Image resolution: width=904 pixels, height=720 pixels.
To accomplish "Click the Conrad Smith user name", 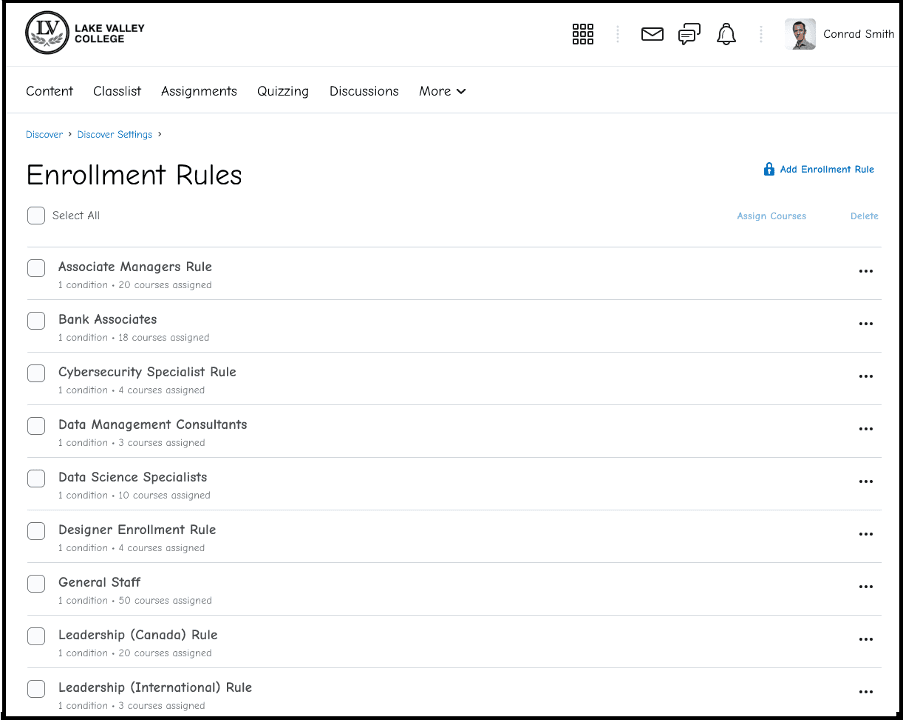I will tap(858, 34).
